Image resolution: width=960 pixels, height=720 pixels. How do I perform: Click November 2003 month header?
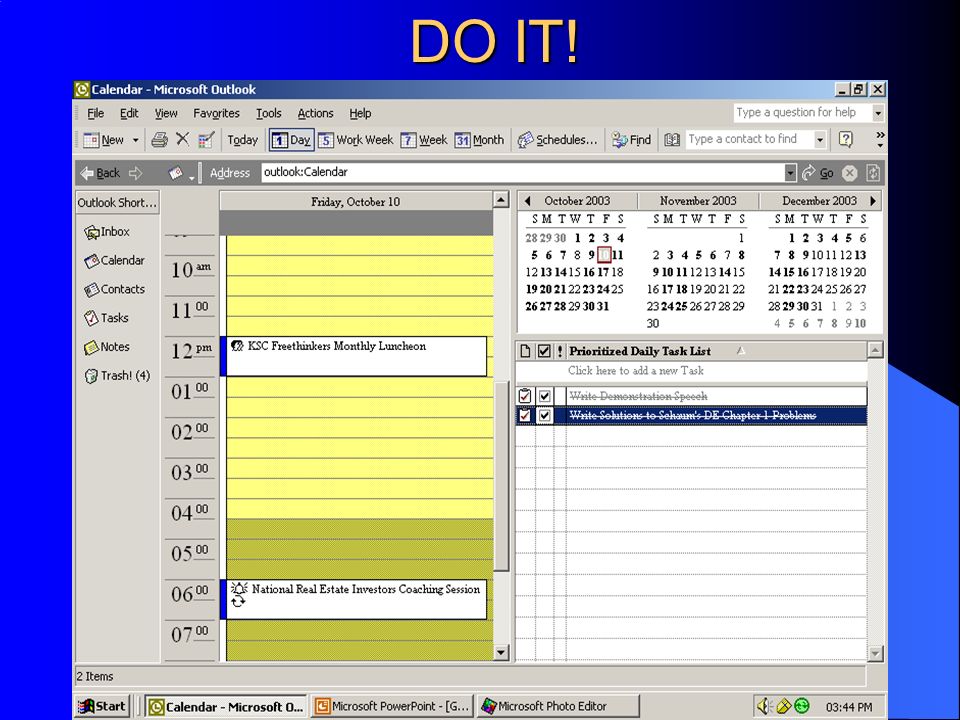[x=698, y=201]
